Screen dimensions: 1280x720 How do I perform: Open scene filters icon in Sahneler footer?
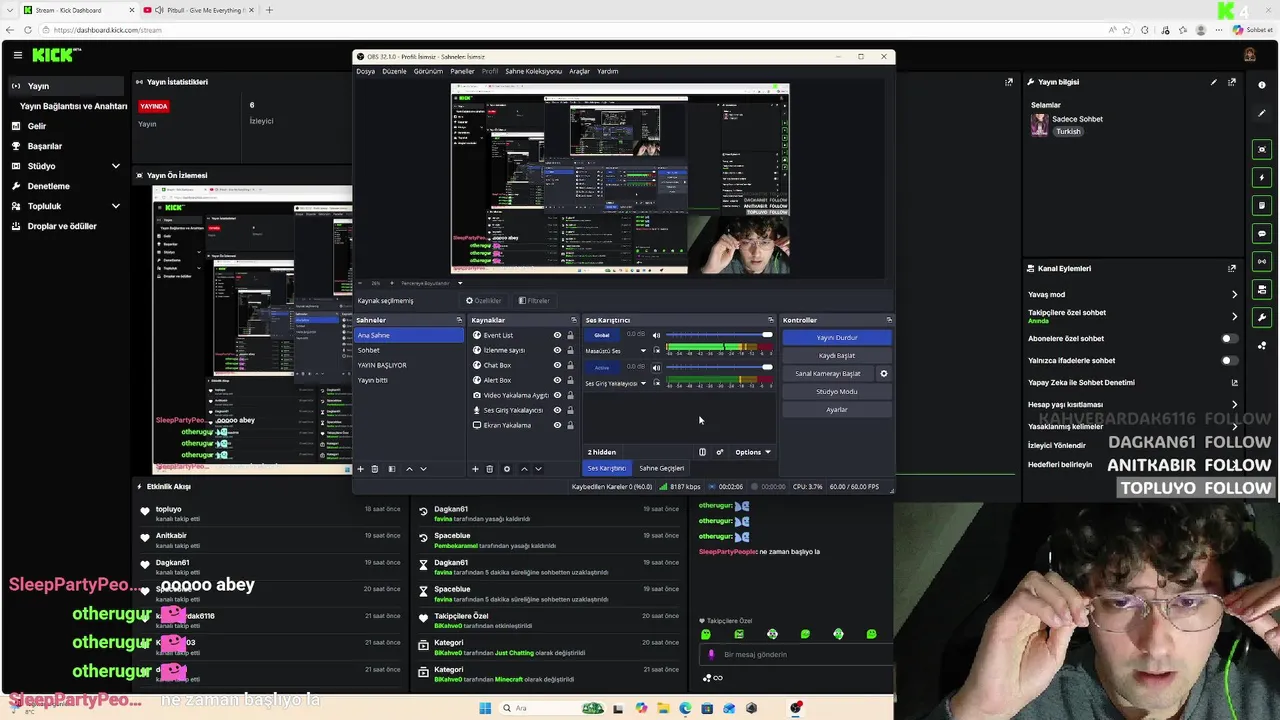pos(392,469)
